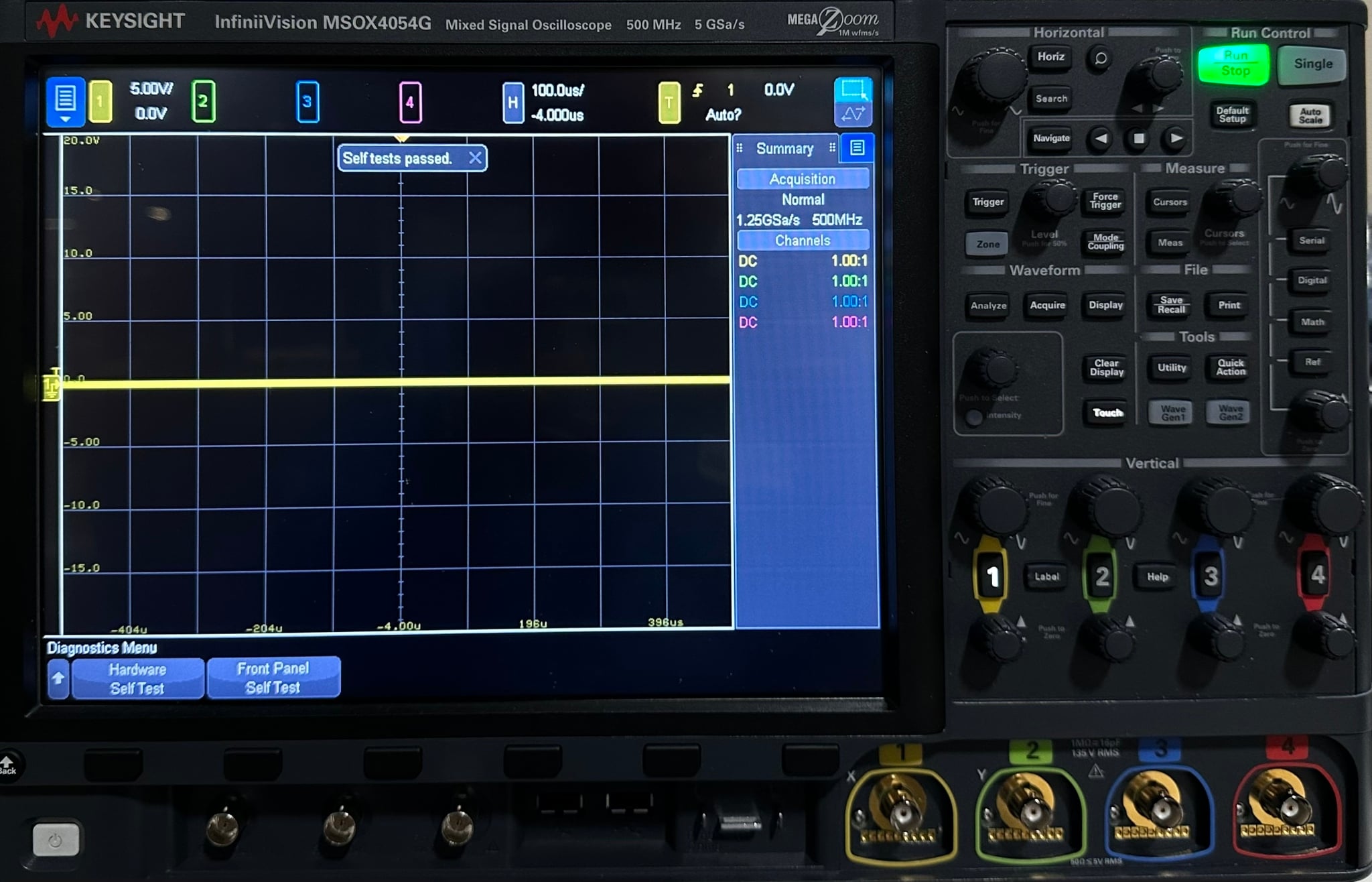Select channel 1 yellow indicator on screen
The width and height of the screenshot is (1372, 882).
pyautogui.click(x=100, y=102)
